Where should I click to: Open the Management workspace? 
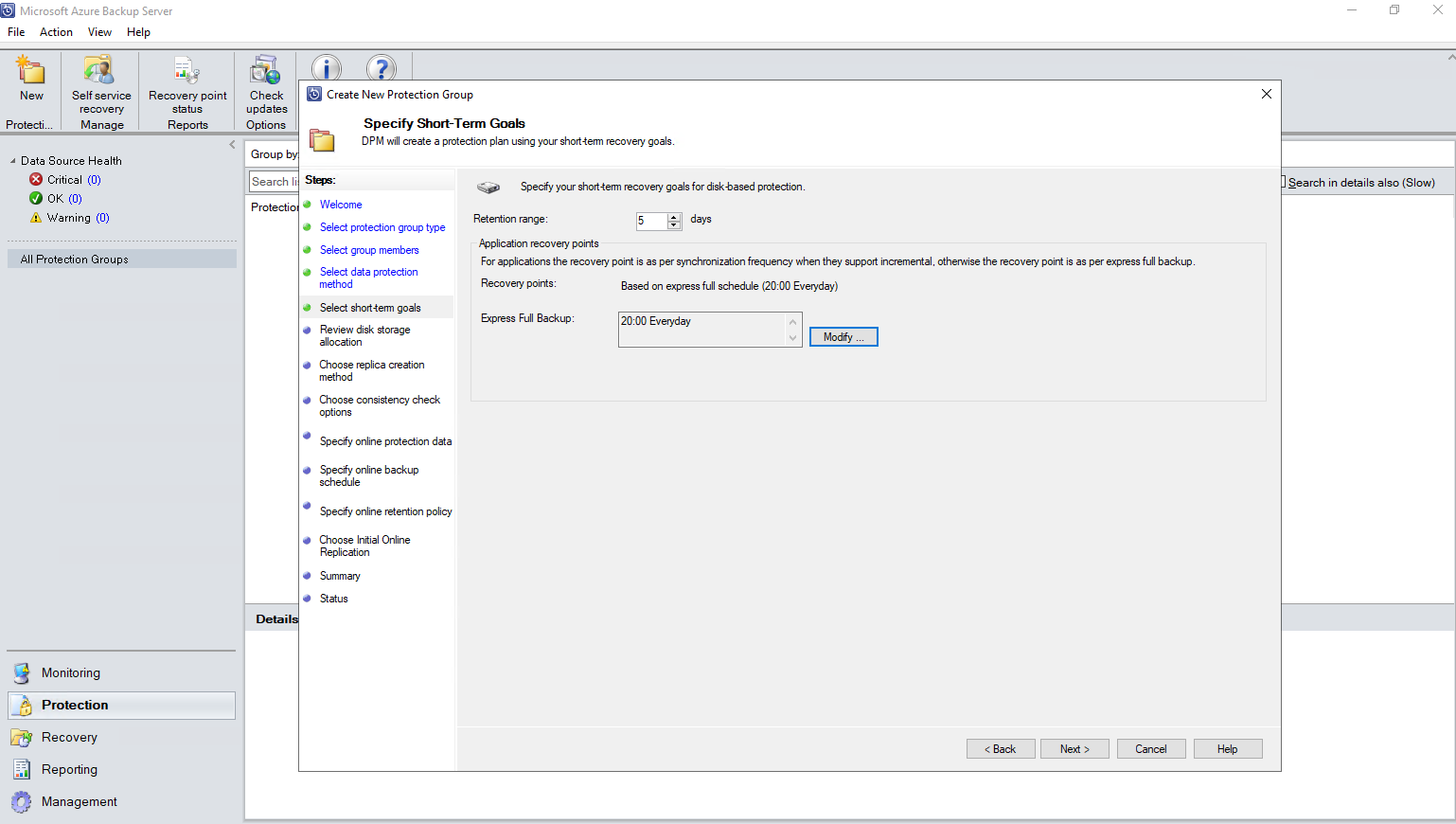click(121, 802)
